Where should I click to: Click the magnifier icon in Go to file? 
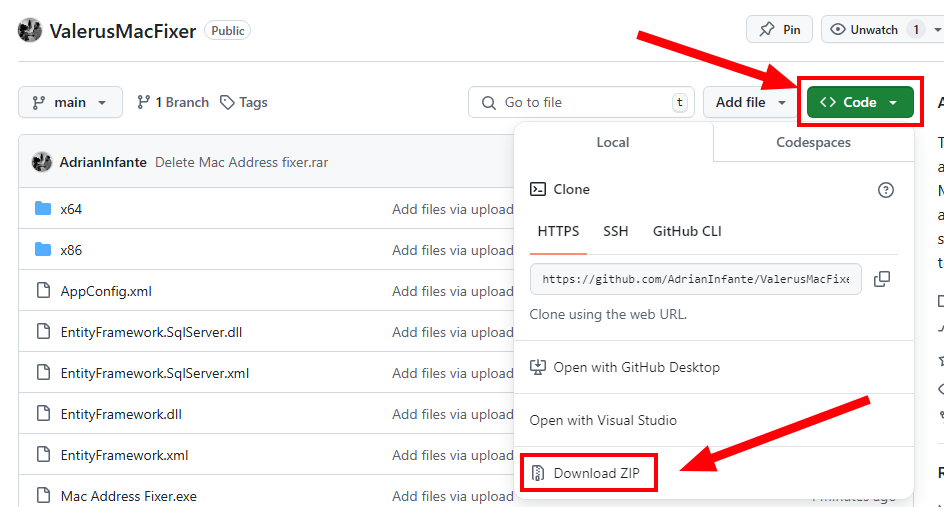point(489,103)
